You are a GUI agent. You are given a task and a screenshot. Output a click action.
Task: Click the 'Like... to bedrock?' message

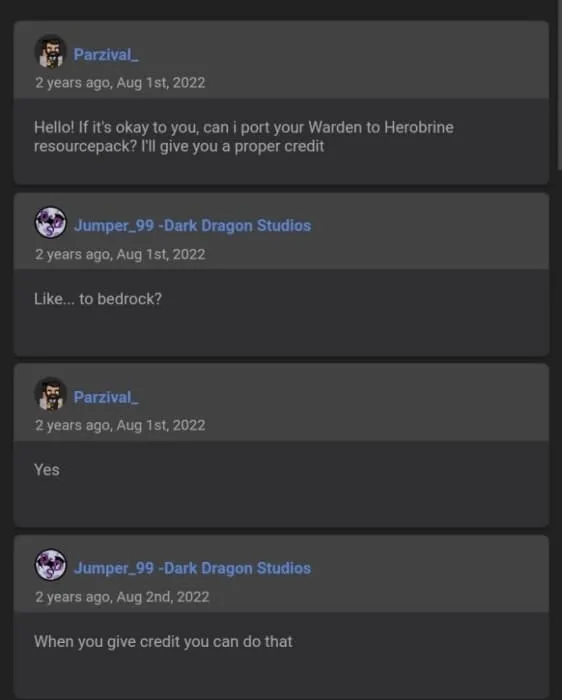(x=98, y=299)
